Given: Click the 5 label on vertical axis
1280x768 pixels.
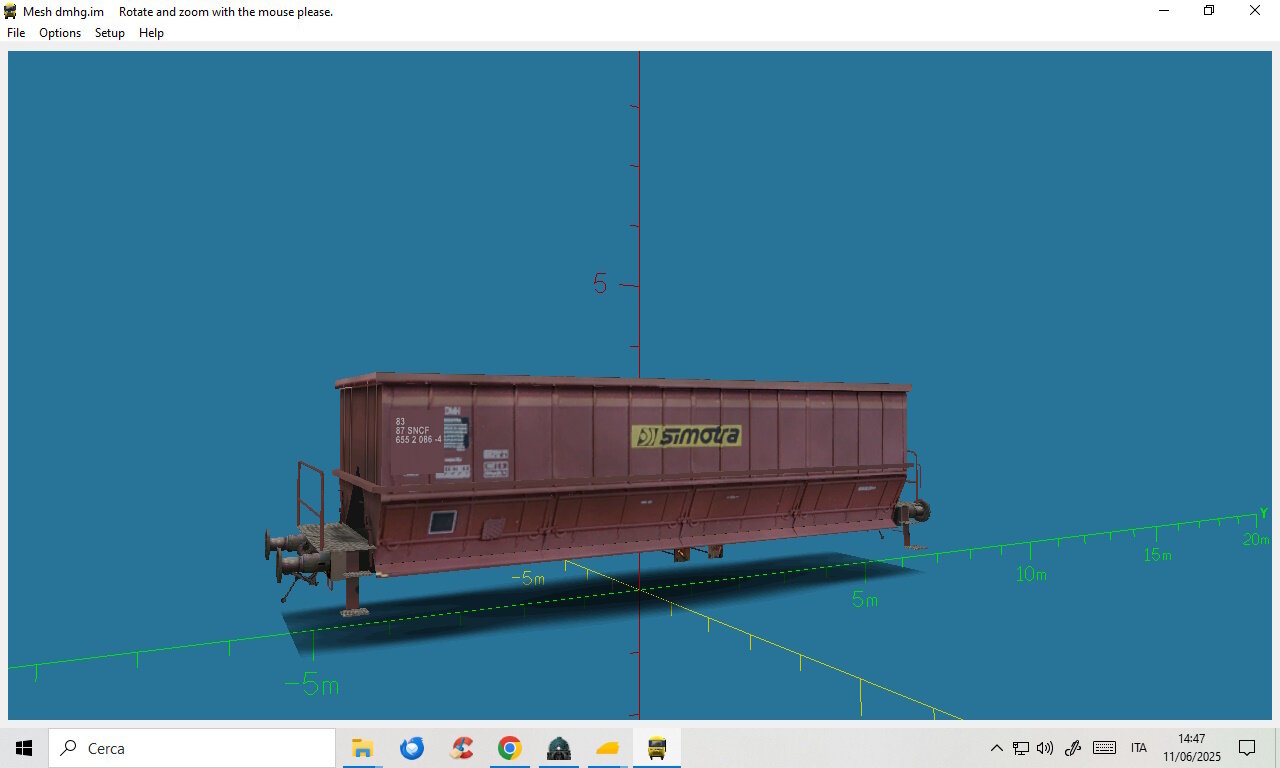Looking at the screenshot, I should [600, 284].
